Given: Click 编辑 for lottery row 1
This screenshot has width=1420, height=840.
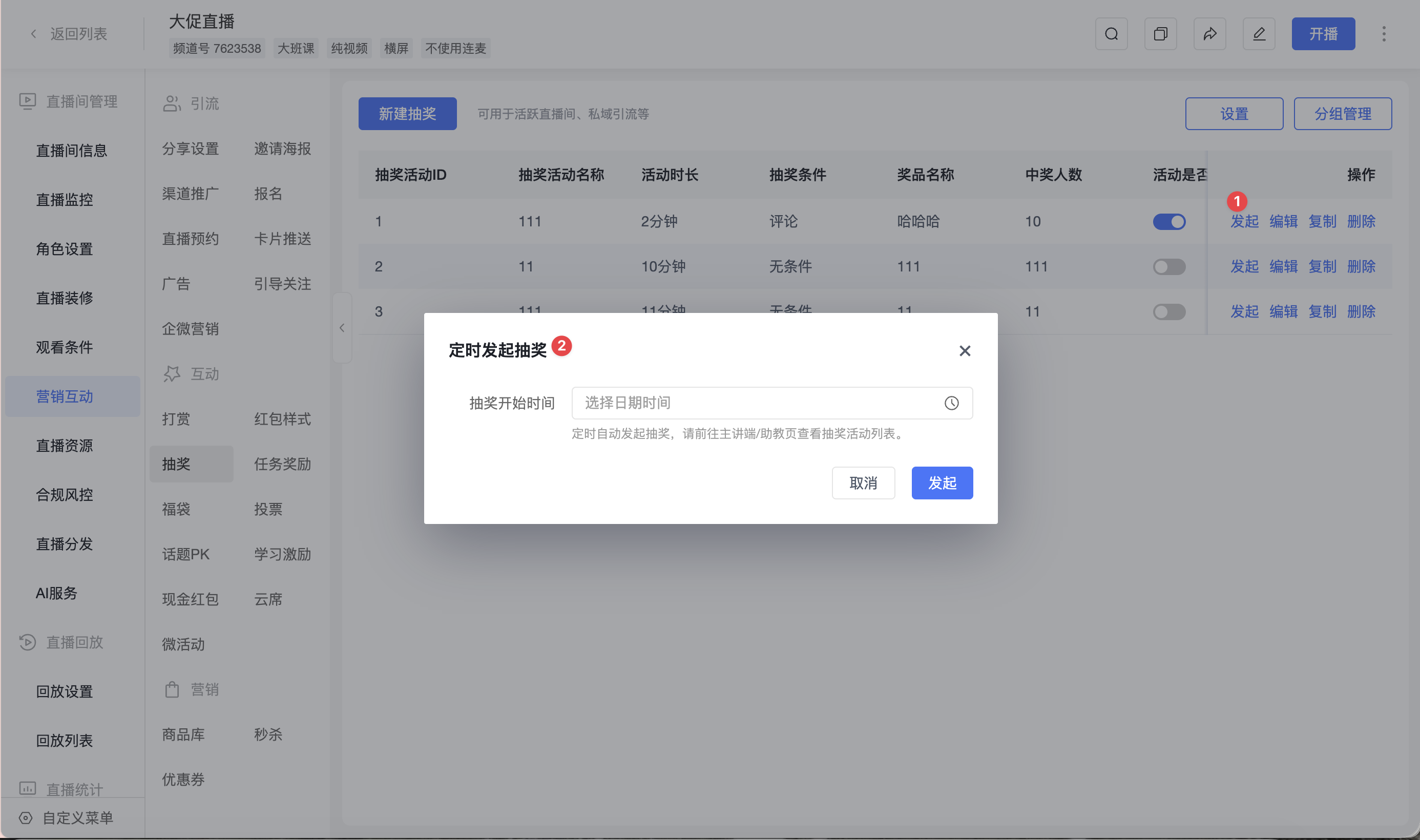Looking at the screenshot, I should point(1284,221).
